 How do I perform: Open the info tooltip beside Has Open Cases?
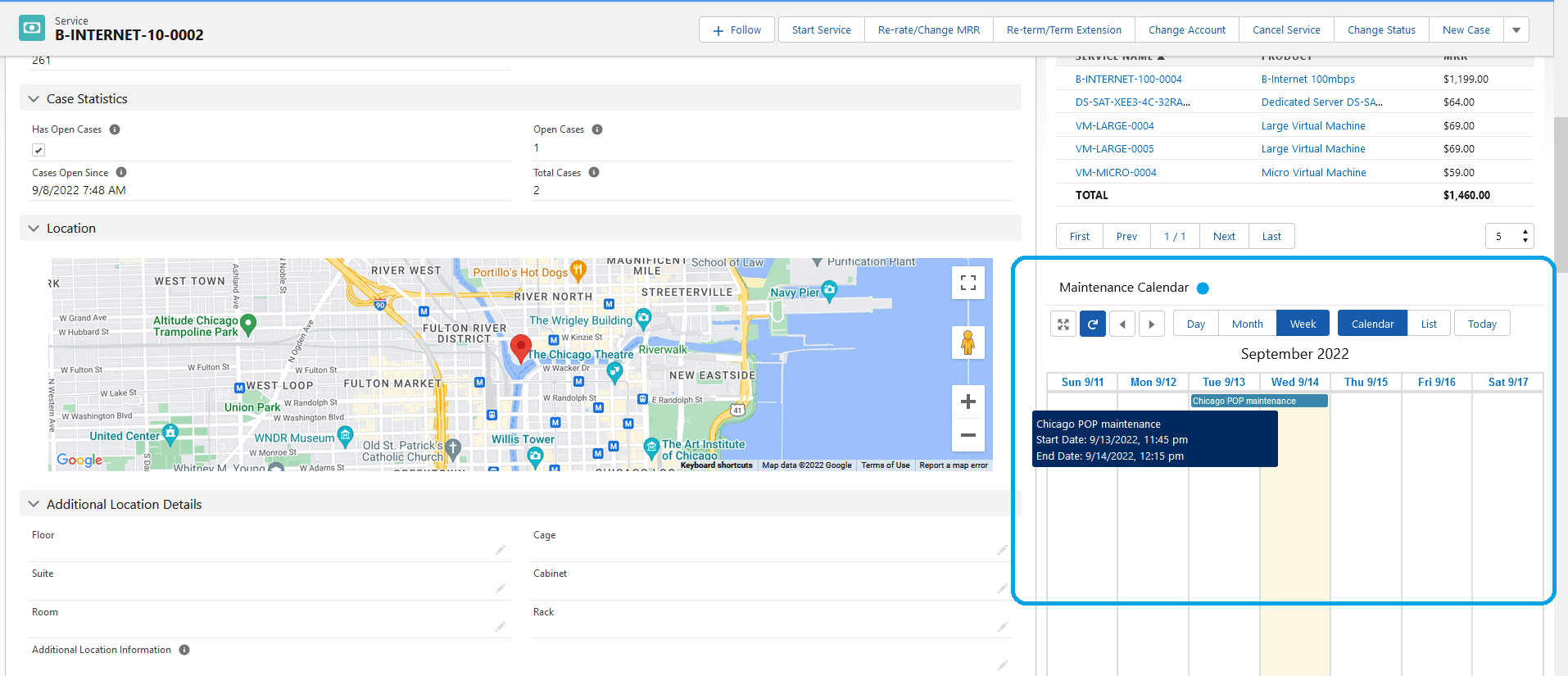[x=115, y=129]
